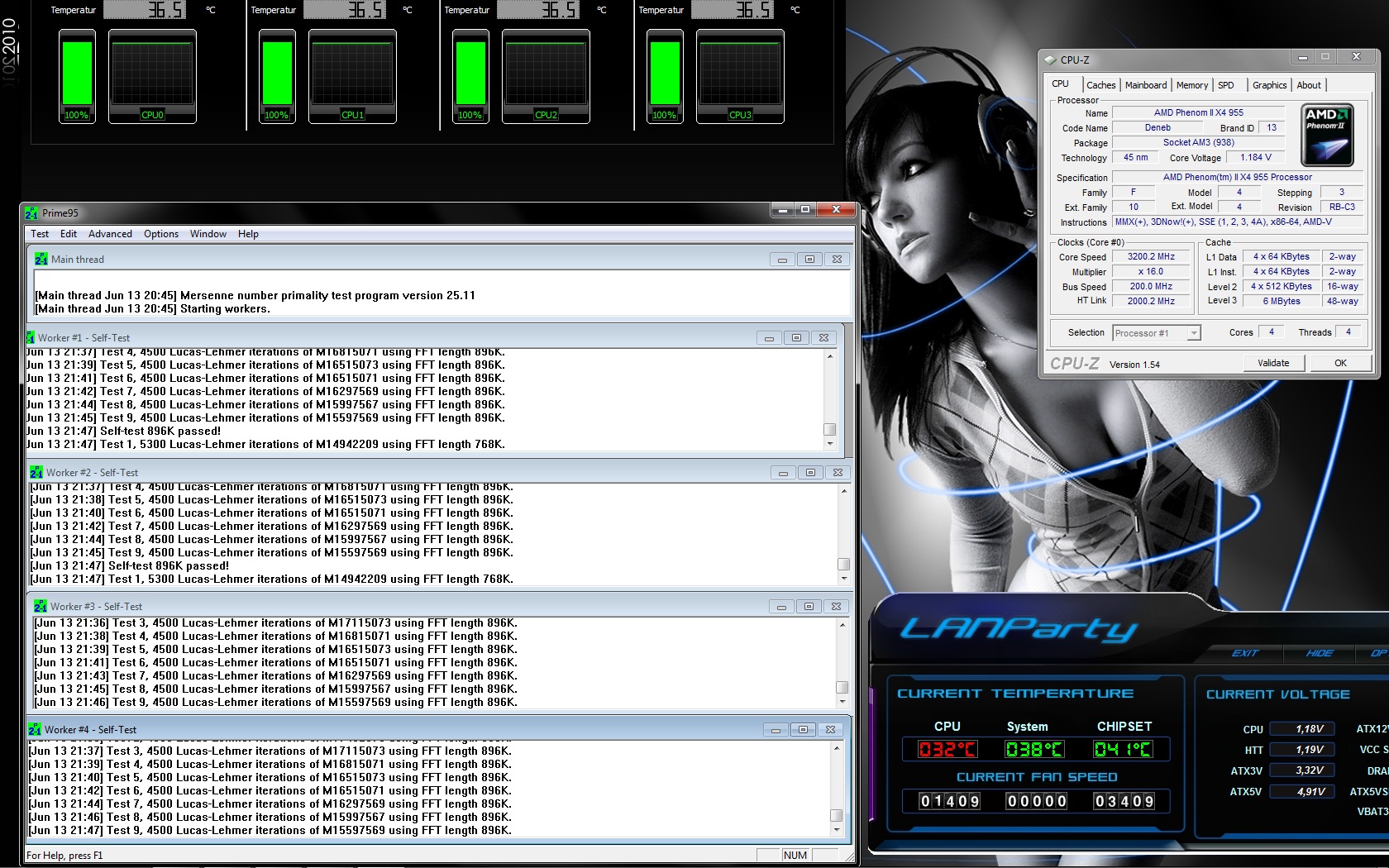The image size is (1389, 868).
Task: Click the Multiplier value x 16.0
Action: [1151, 271]
